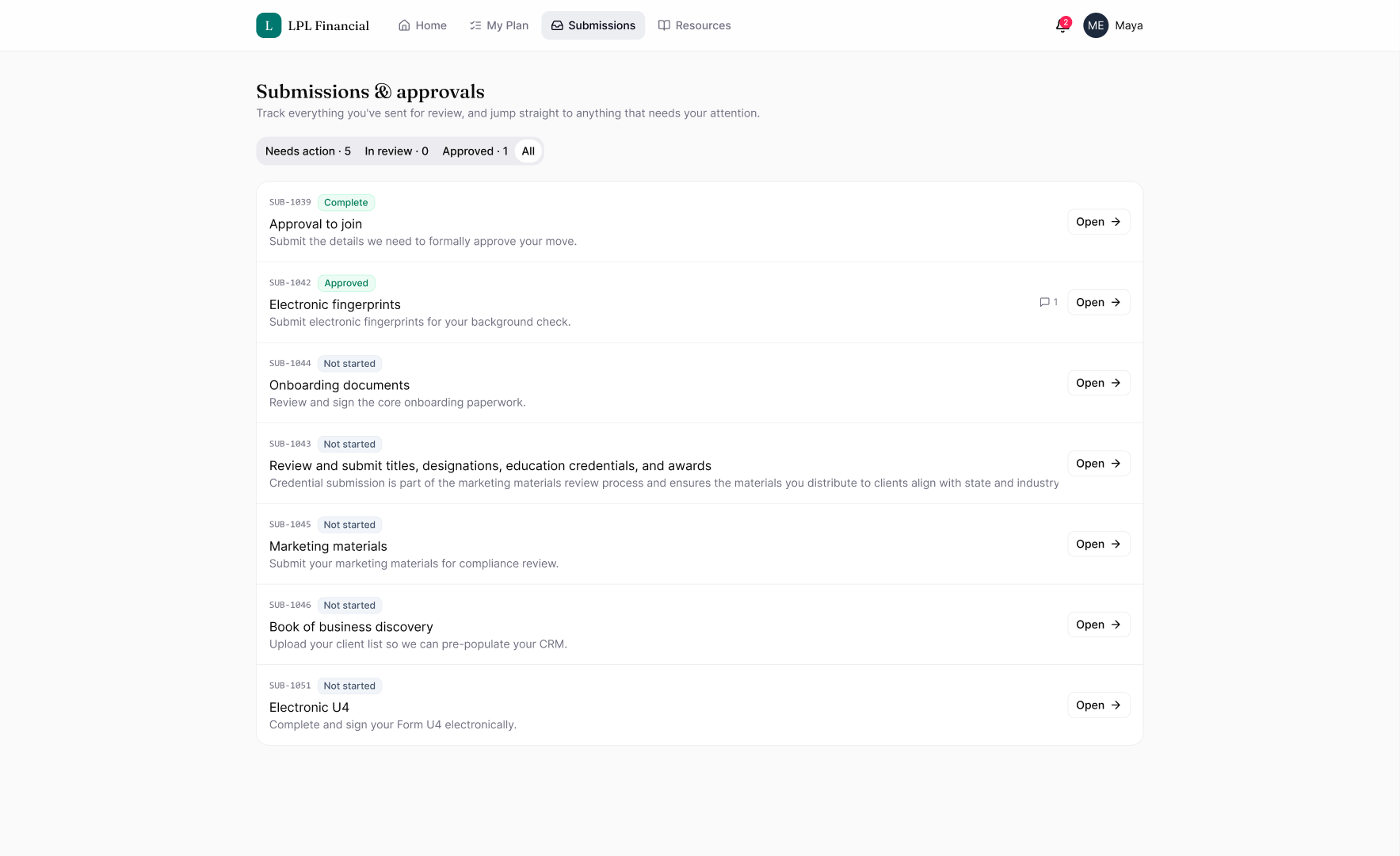
Task: Select the All filter
Action: click(528, 151)
